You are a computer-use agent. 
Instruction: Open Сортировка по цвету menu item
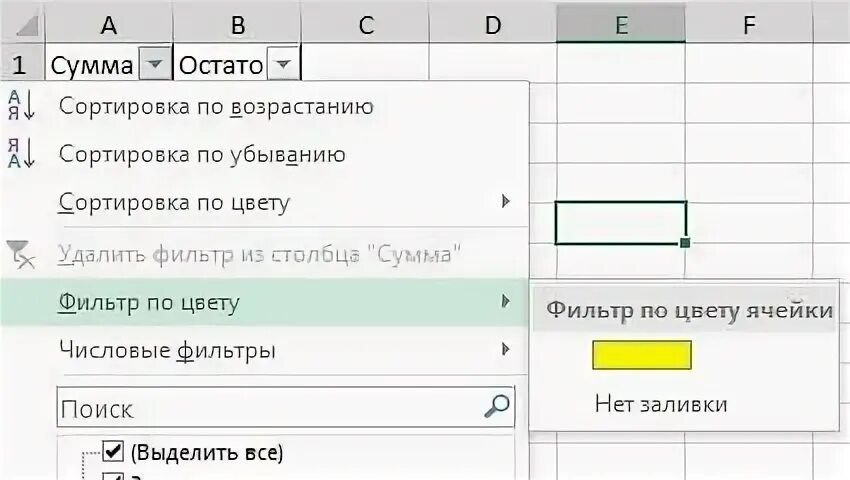[x=265, y=202]
